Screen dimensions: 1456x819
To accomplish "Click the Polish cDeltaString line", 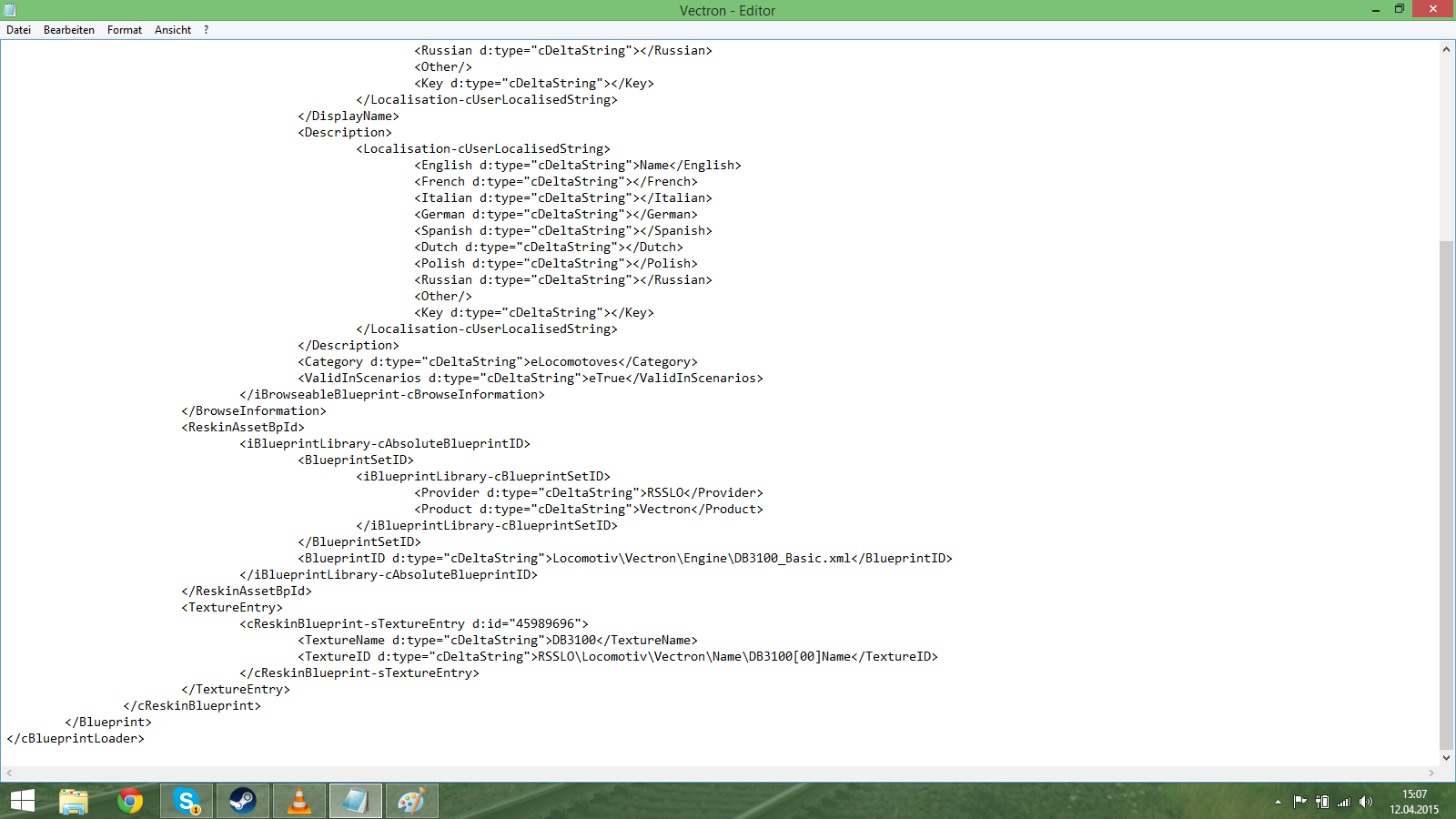I will (556, 264).
